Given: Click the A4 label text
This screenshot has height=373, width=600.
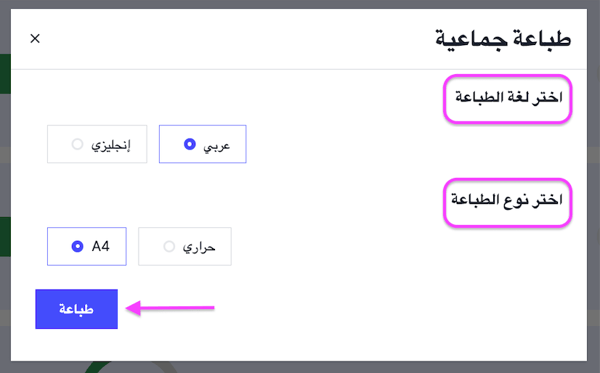Looking at the screenshot, I should [101, 246].
